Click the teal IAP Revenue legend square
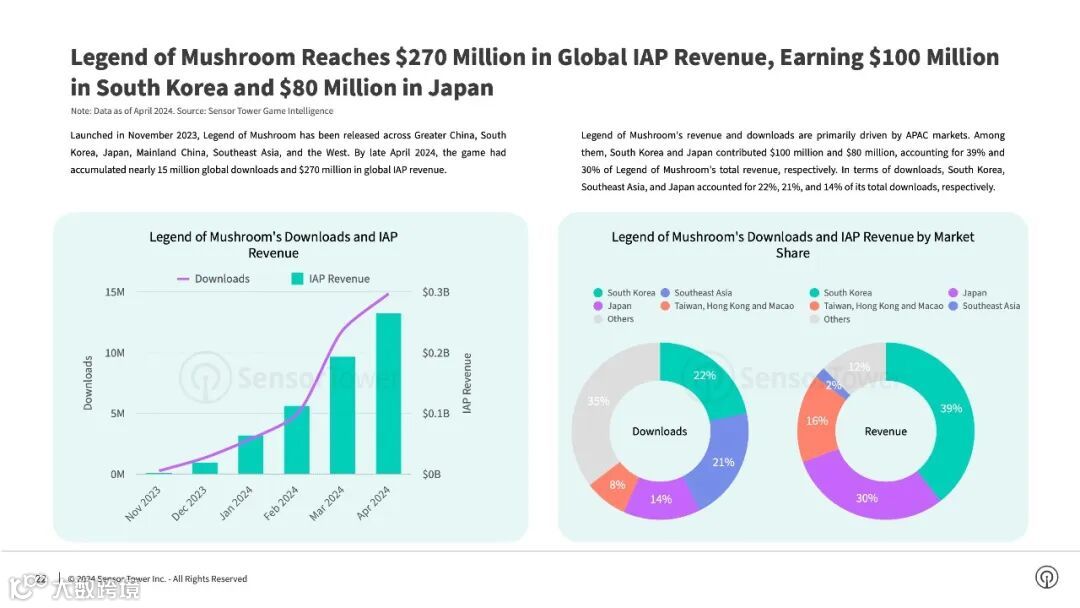Screen dimensions: 1080x608 297,279
